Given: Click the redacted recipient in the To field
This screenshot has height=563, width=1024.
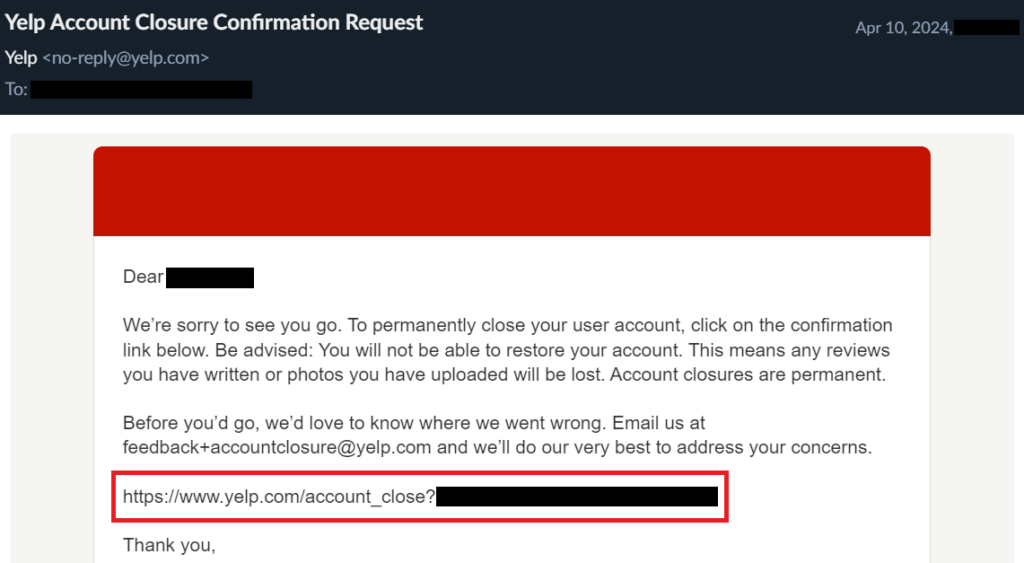Looking at the screenshot, I should (x=140, y=90).
